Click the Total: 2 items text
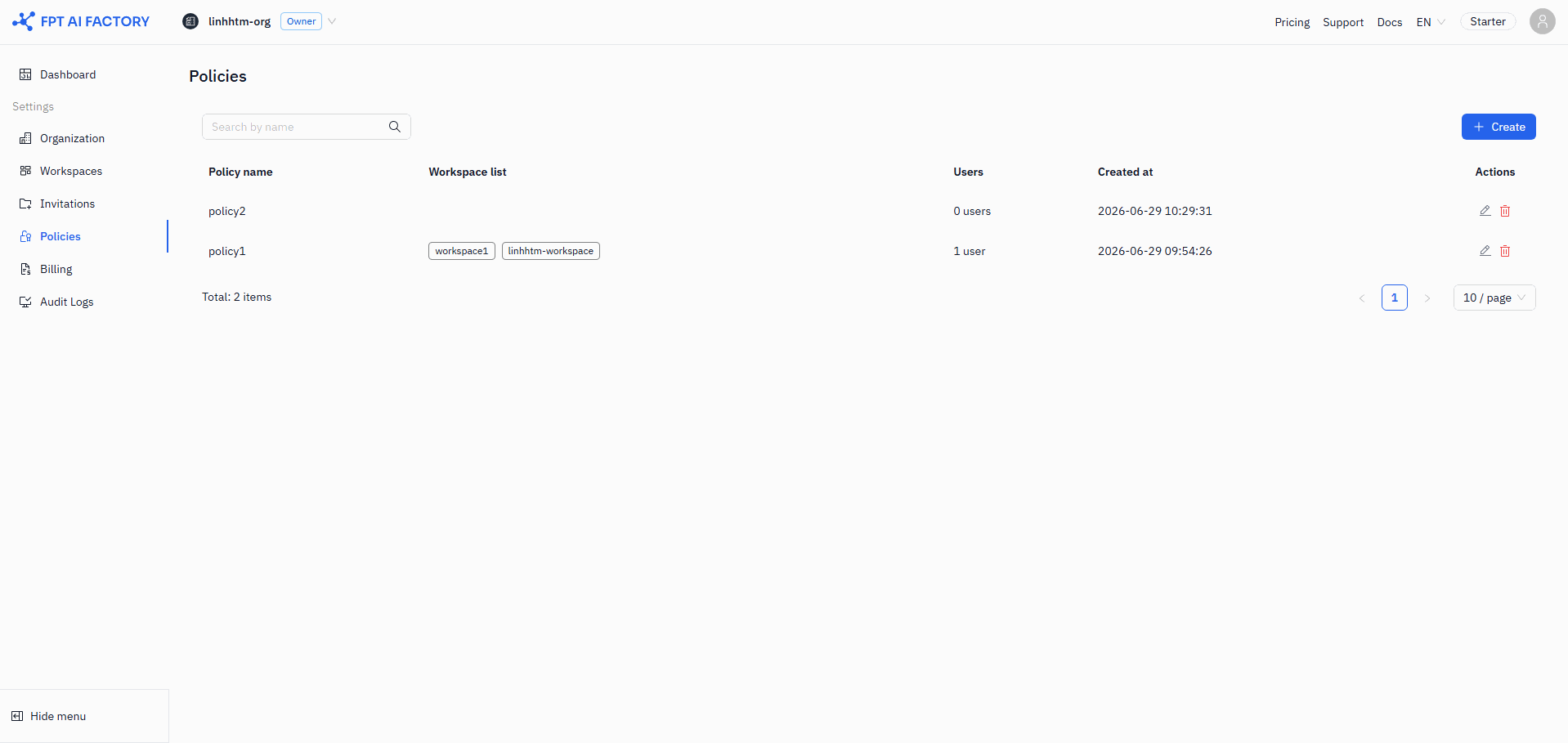1568x743 pixels. (237, 297)
